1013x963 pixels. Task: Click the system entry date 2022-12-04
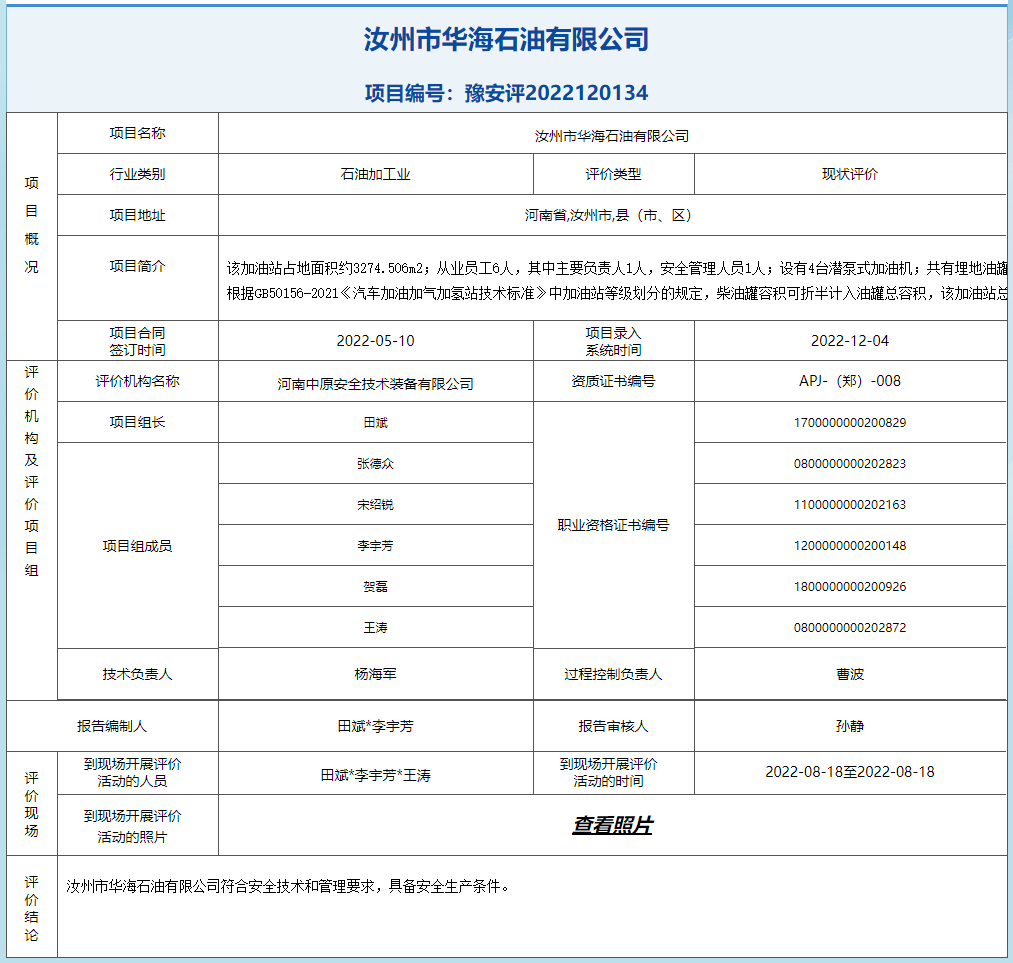click(x=849, y=341)
